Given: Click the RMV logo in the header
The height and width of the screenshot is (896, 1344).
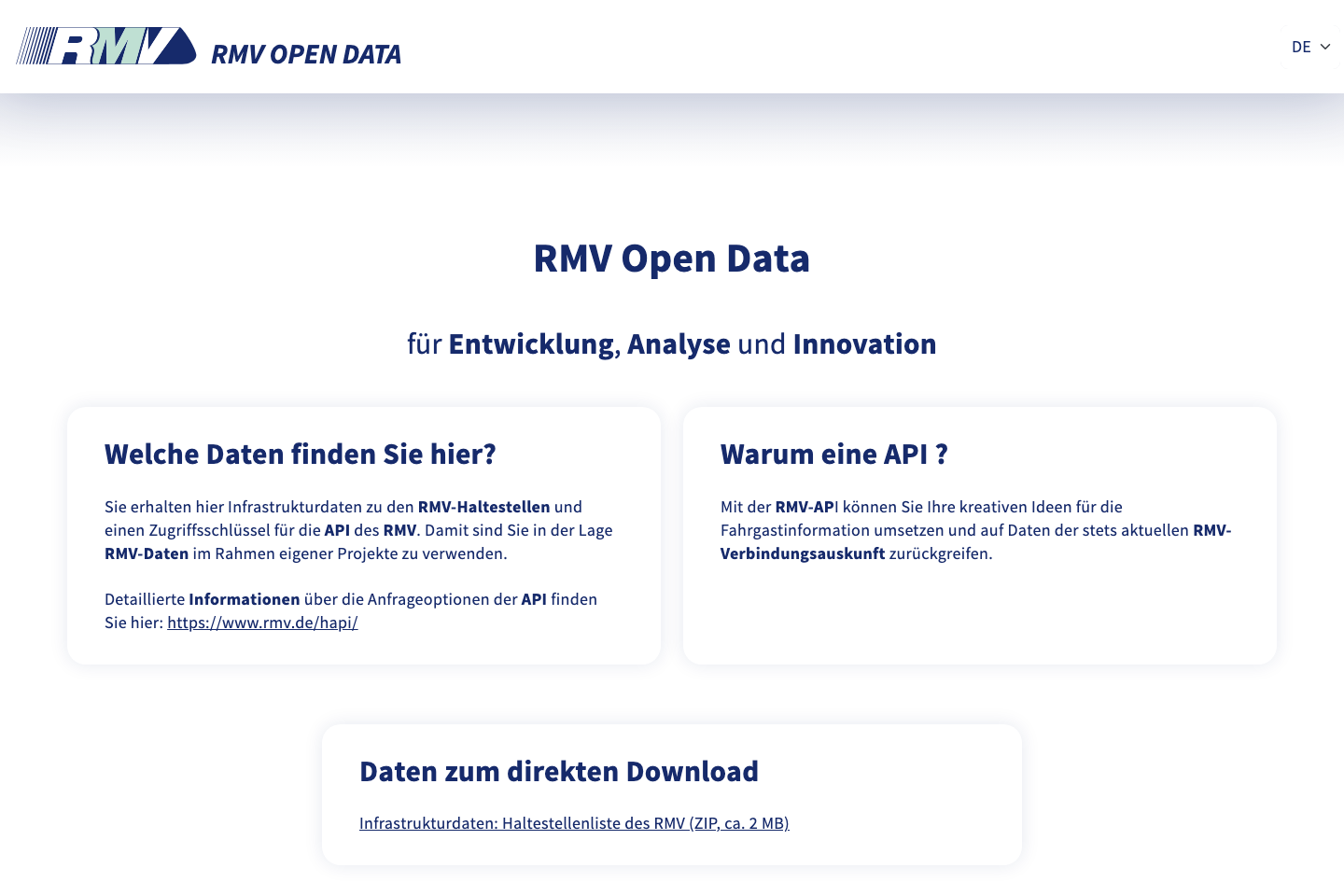Looking at the screenshot, I should pos(106,46).
